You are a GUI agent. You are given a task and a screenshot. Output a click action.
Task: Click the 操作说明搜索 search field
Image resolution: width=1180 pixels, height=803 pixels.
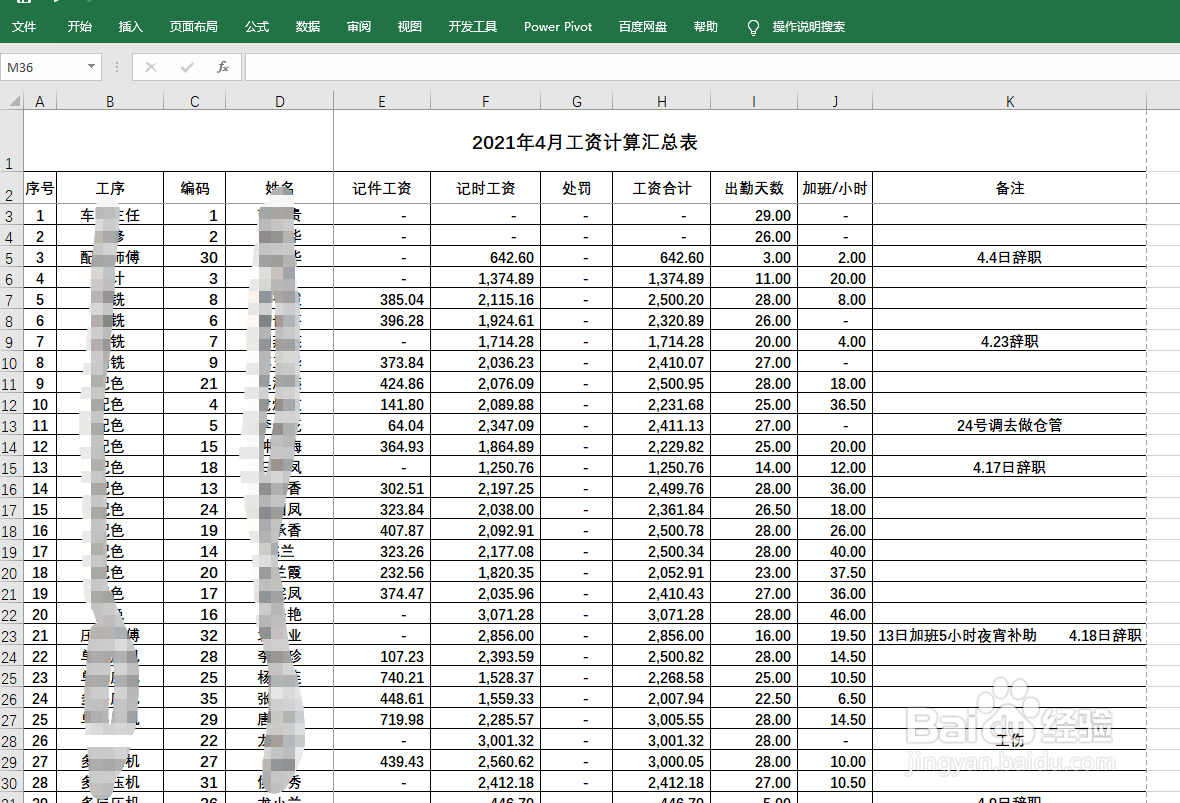coord(808,26)
